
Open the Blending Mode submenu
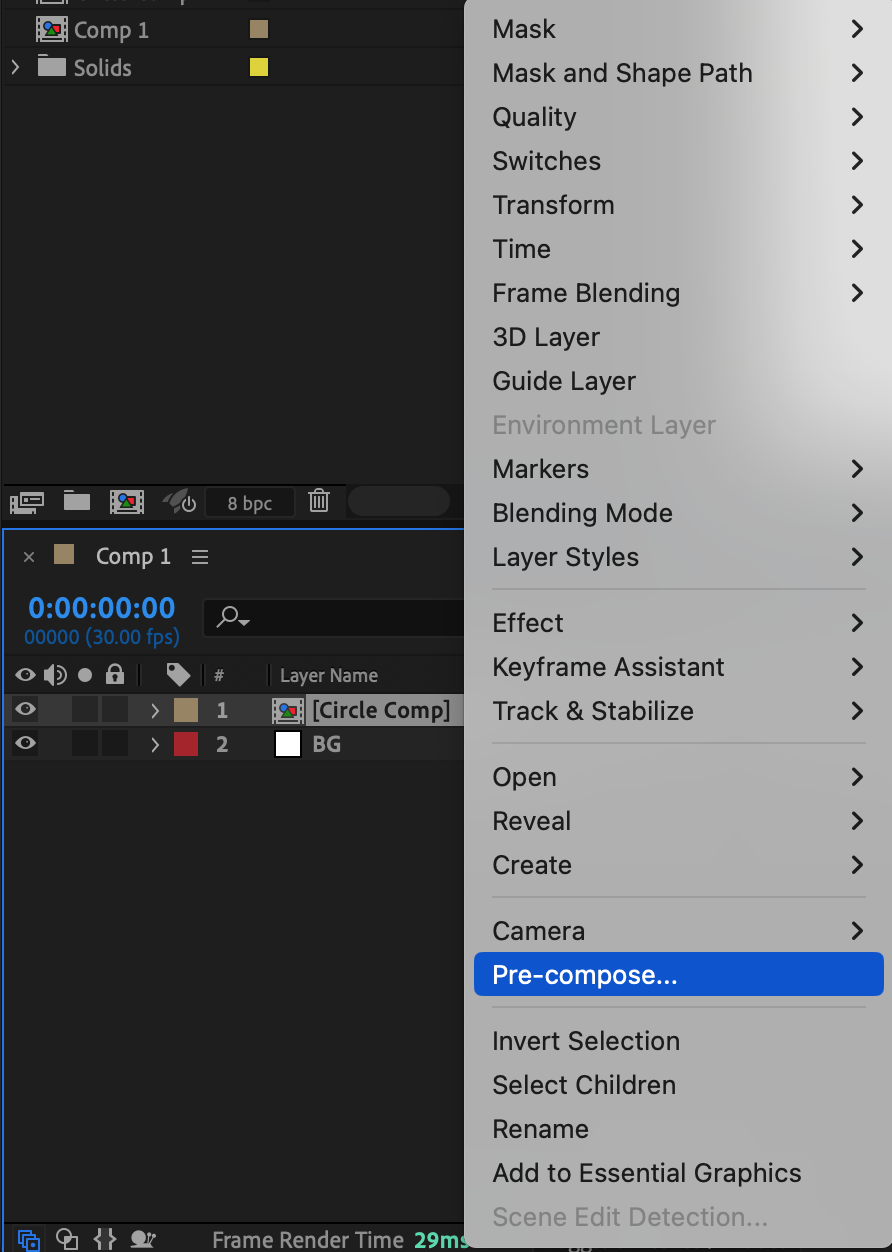pyautogui.click(x=582, y=513)
